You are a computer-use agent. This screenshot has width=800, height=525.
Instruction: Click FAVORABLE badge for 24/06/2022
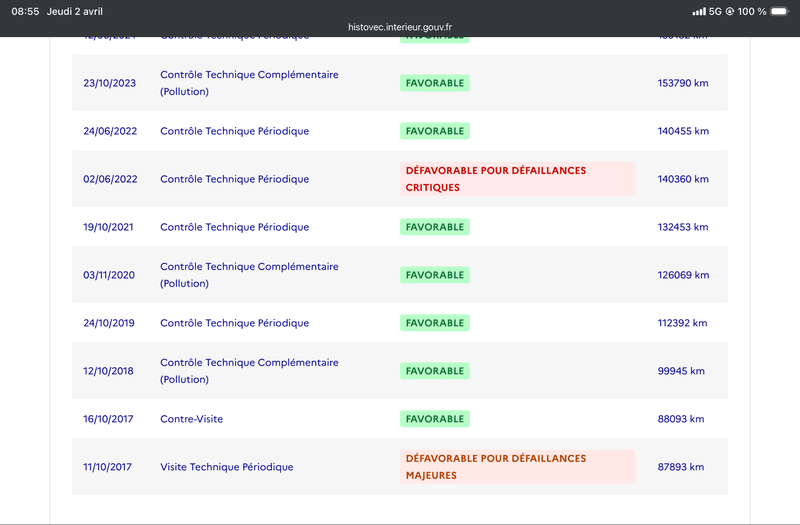tap(435, 131)
